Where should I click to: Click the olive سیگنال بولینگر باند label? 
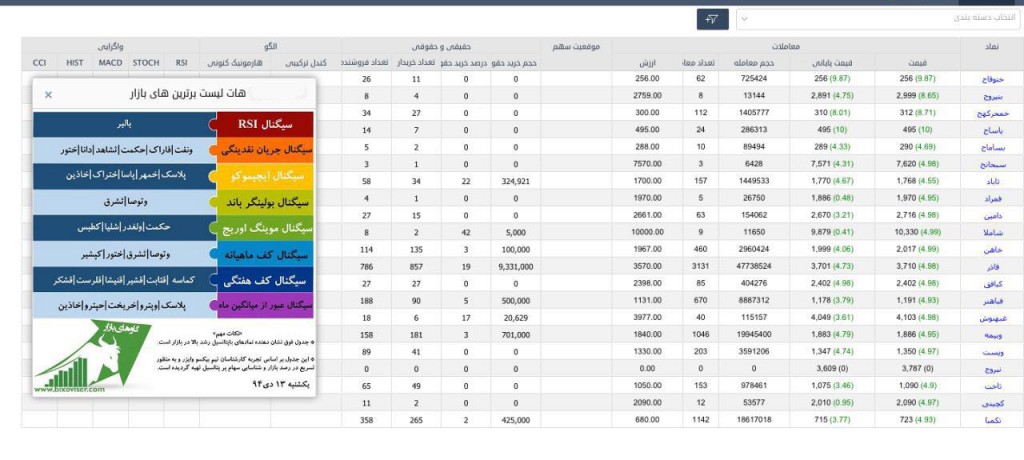[x=264, y=202]
